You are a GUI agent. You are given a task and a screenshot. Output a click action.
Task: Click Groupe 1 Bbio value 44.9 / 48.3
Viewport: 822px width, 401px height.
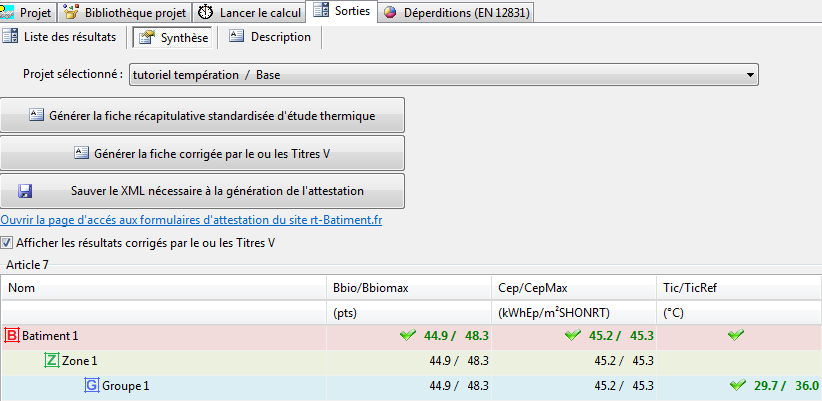click(x=459, y=386)
